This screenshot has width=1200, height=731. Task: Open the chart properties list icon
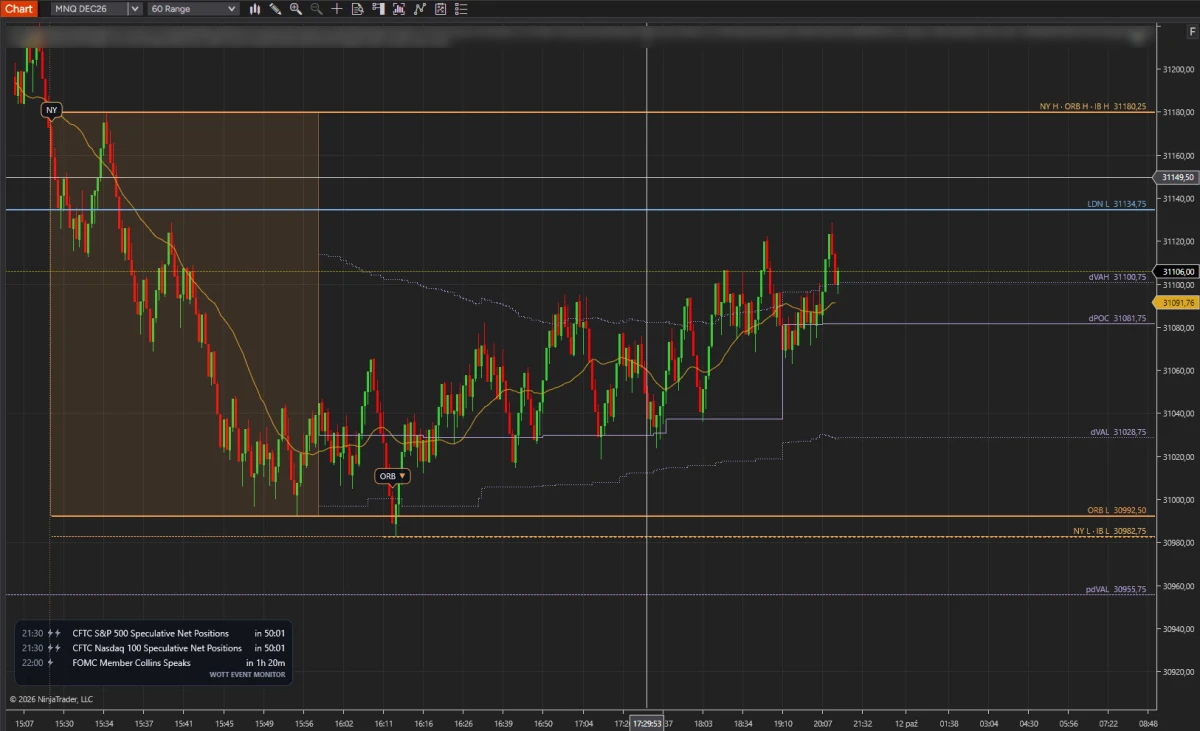pos(461,9)
